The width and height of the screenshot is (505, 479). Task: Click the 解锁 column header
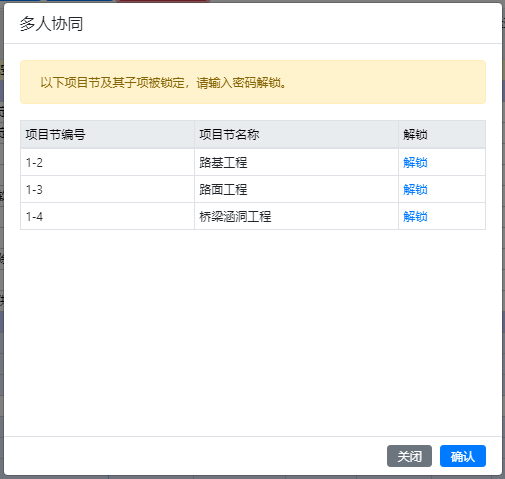pyautogui.click(x=442, y=135)
